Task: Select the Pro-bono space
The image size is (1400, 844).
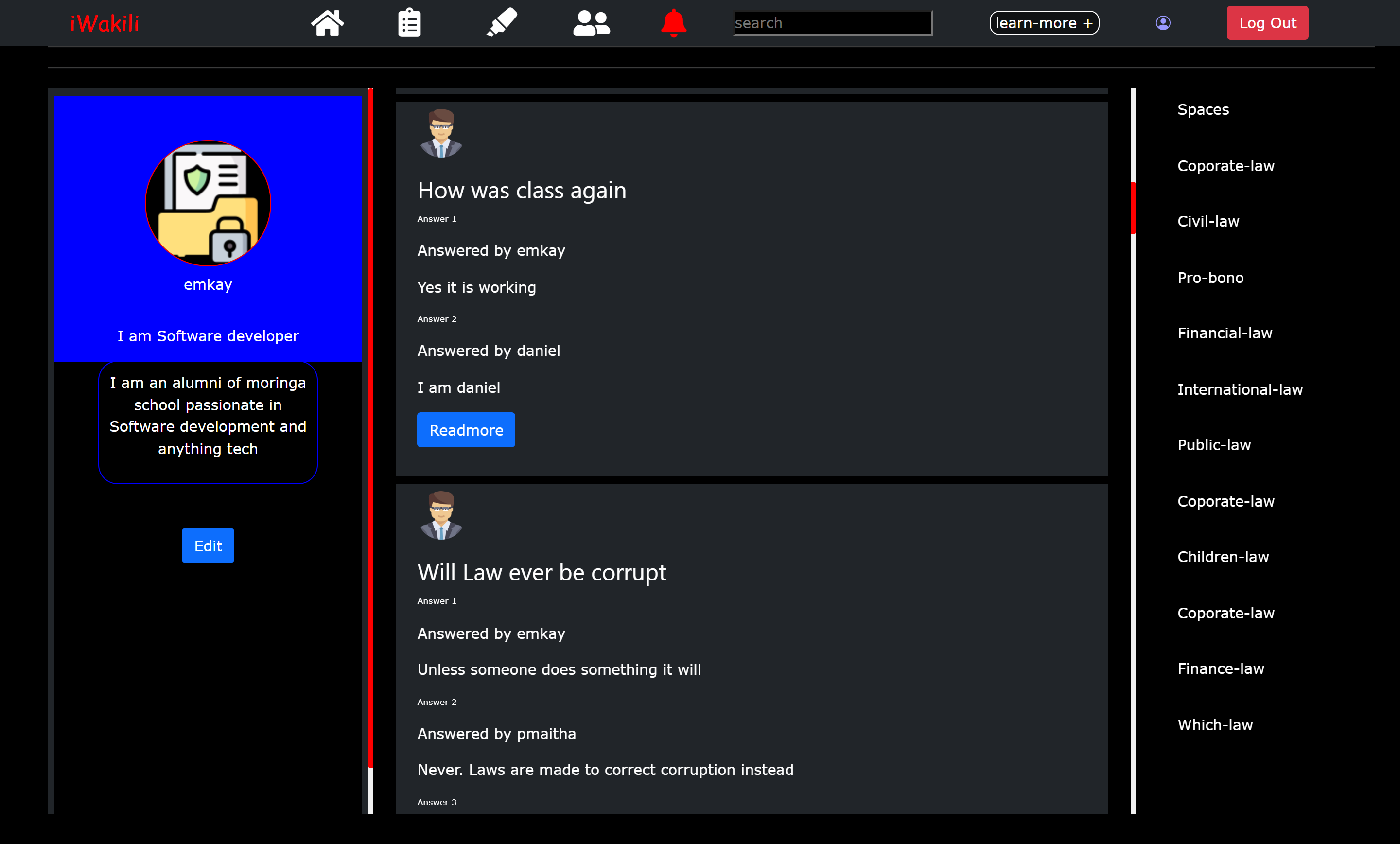Action: click(x=1210, y=277)
